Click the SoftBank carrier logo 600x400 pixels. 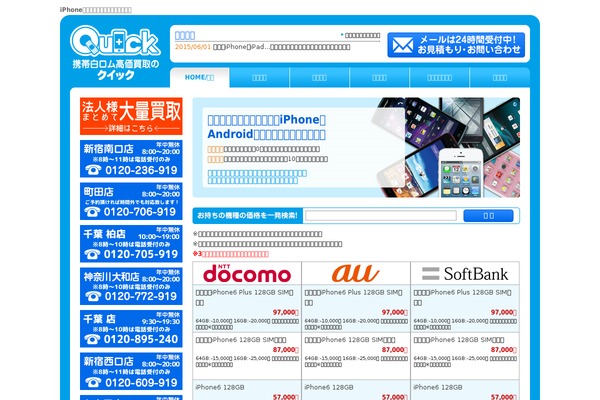click(x=465, y=273)
